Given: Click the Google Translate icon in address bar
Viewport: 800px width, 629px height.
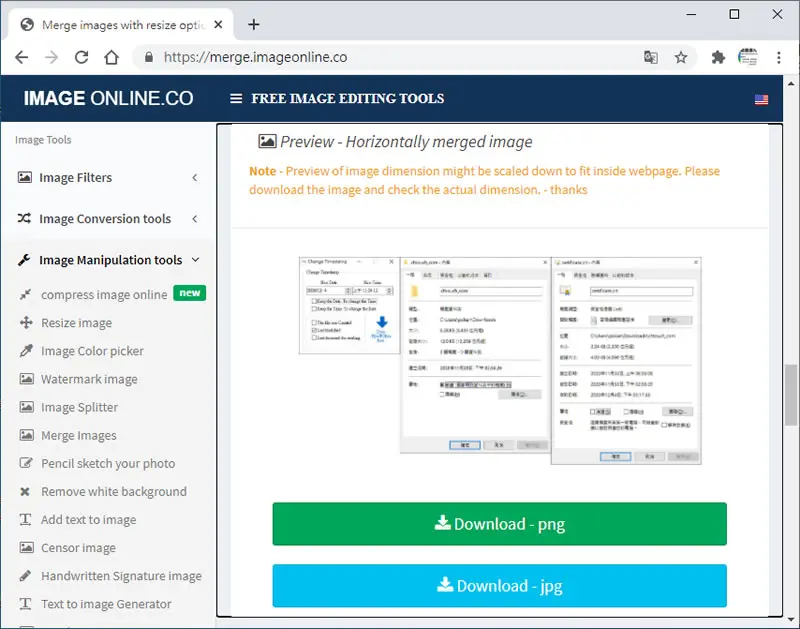Looking at the screenshot, I should click(x=651, y=57).
